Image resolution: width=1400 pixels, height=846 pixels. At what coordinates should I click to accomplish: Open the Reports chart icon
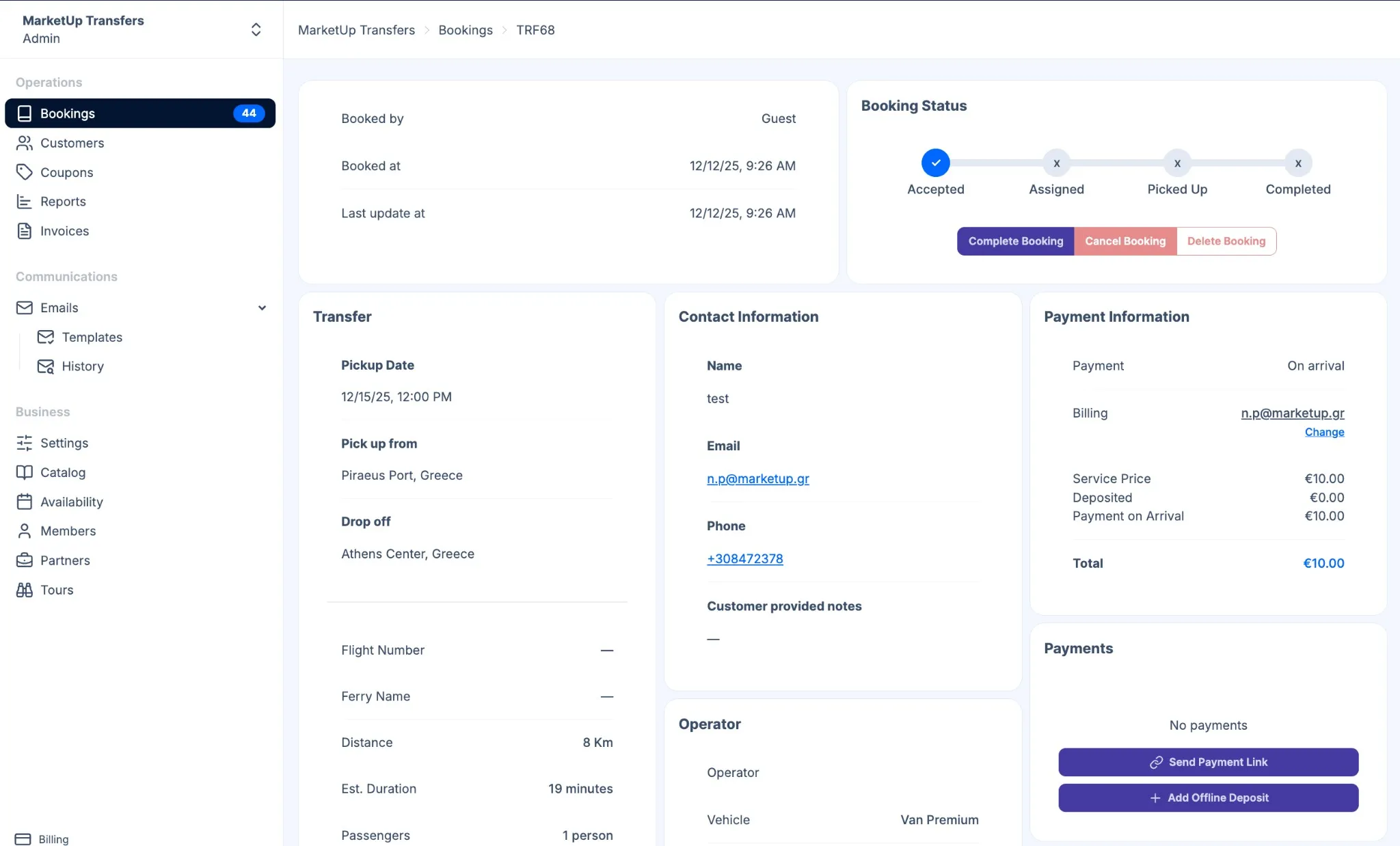coord(25,202)
